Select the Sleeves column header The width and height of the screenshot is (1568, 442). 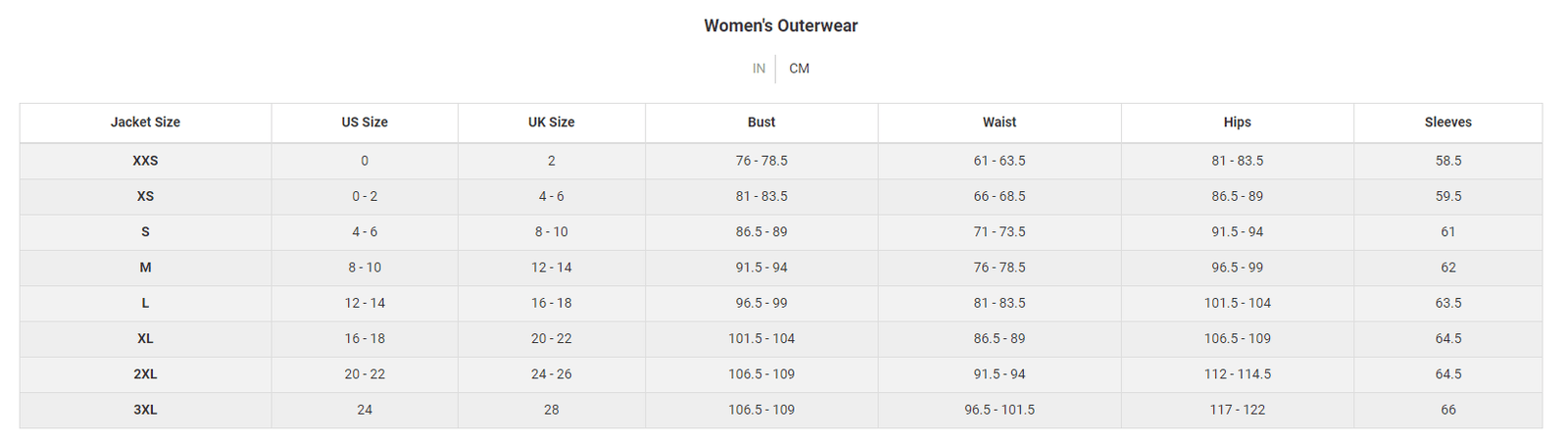[1448, 123]
